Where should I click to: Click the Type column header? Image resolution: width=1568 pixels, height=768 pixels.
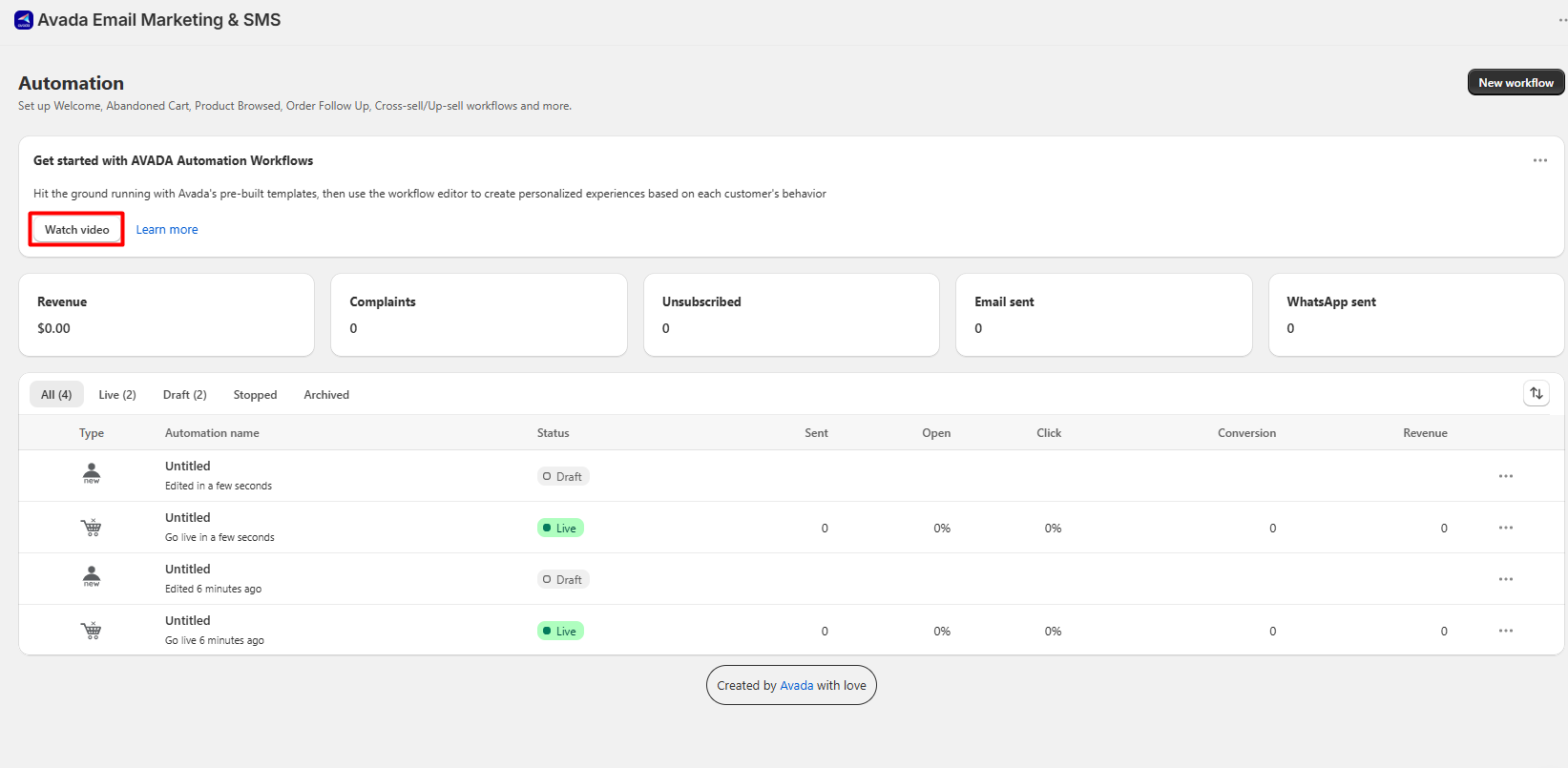click(92, 432)
